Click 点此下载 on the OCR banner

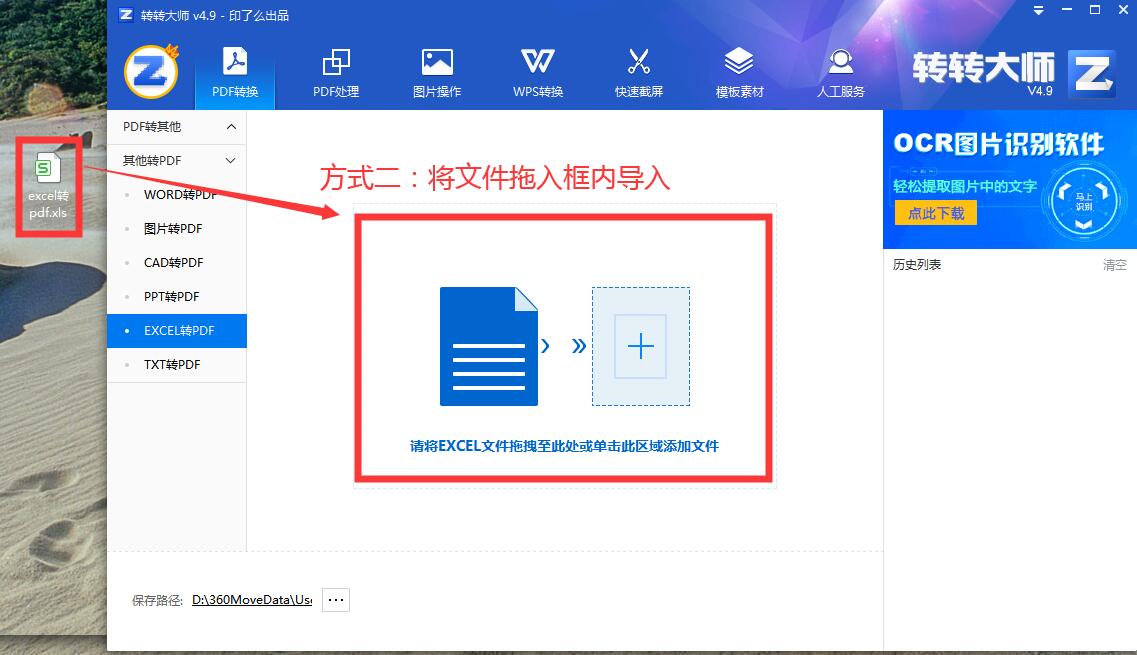click(x=935, y=213)
